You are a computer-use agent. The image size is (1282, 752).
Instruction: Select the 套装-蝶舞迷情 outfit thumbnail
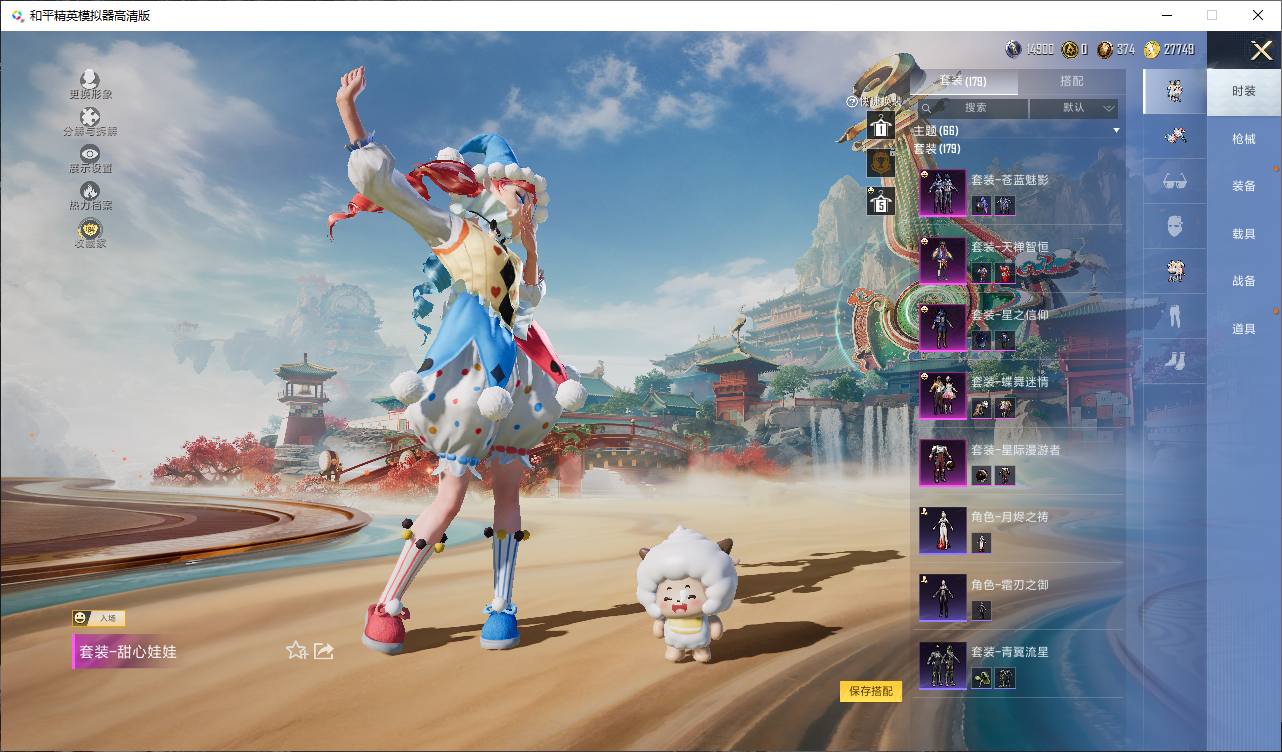pyautogui.click(x=942, y=395)
